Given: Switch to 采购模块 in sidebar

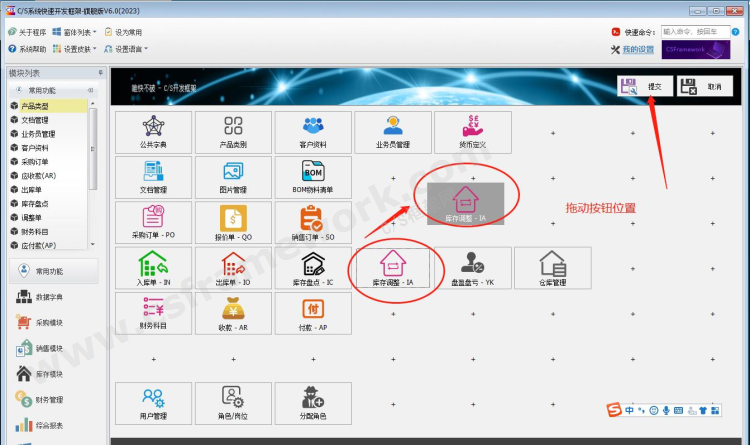Looking at the screenshot, I should [x=49, y=322].
